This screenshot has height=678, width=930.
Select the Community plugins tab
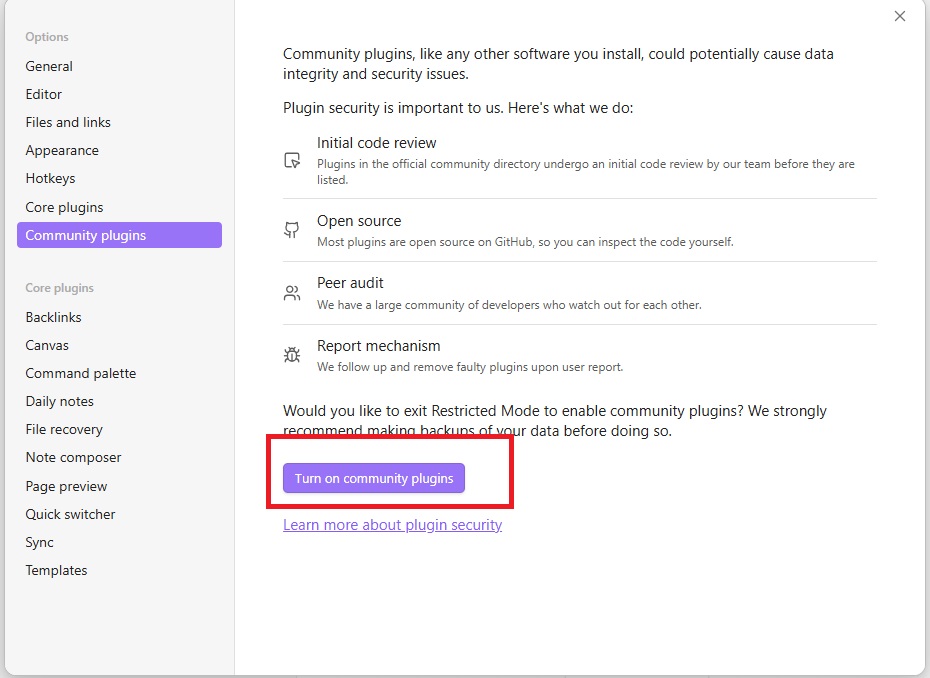click(x=86, y=235)
